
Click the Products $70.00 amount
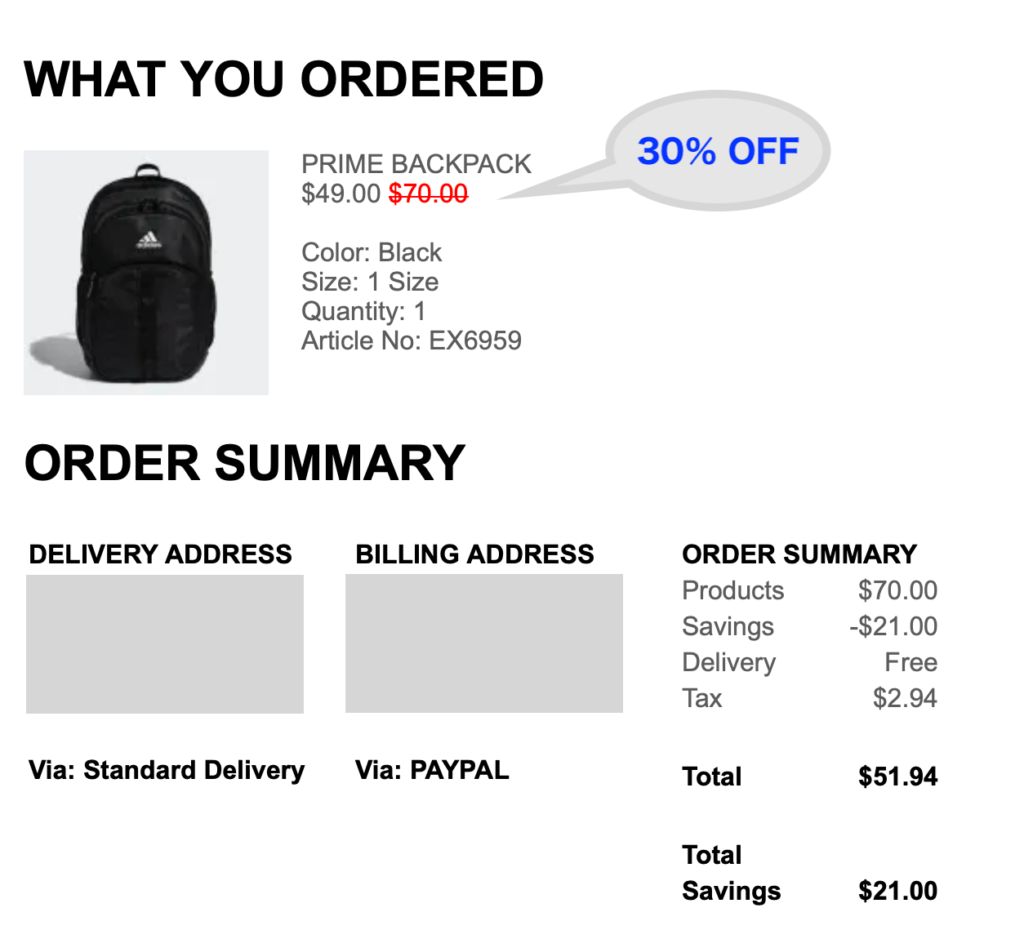point(897,591)
